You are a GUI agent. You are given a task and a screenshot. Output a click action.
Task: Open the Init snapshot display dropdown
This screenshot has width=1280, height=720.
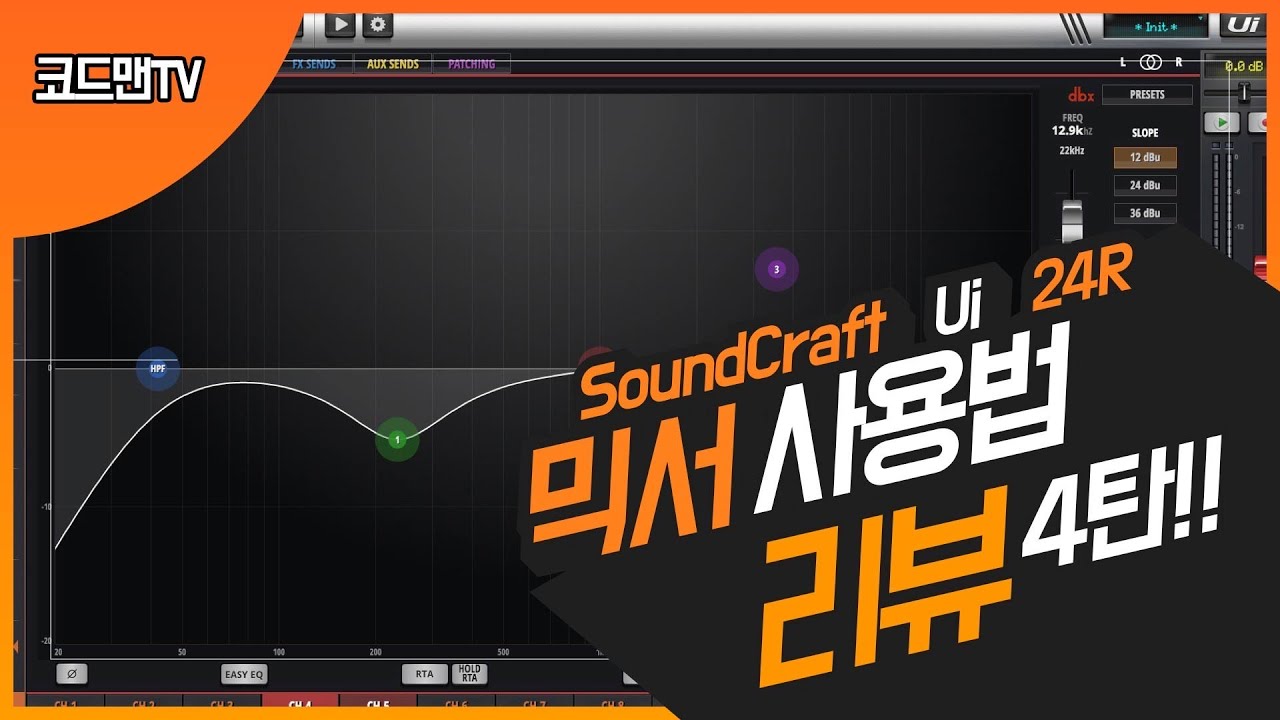pos(1157,26)
